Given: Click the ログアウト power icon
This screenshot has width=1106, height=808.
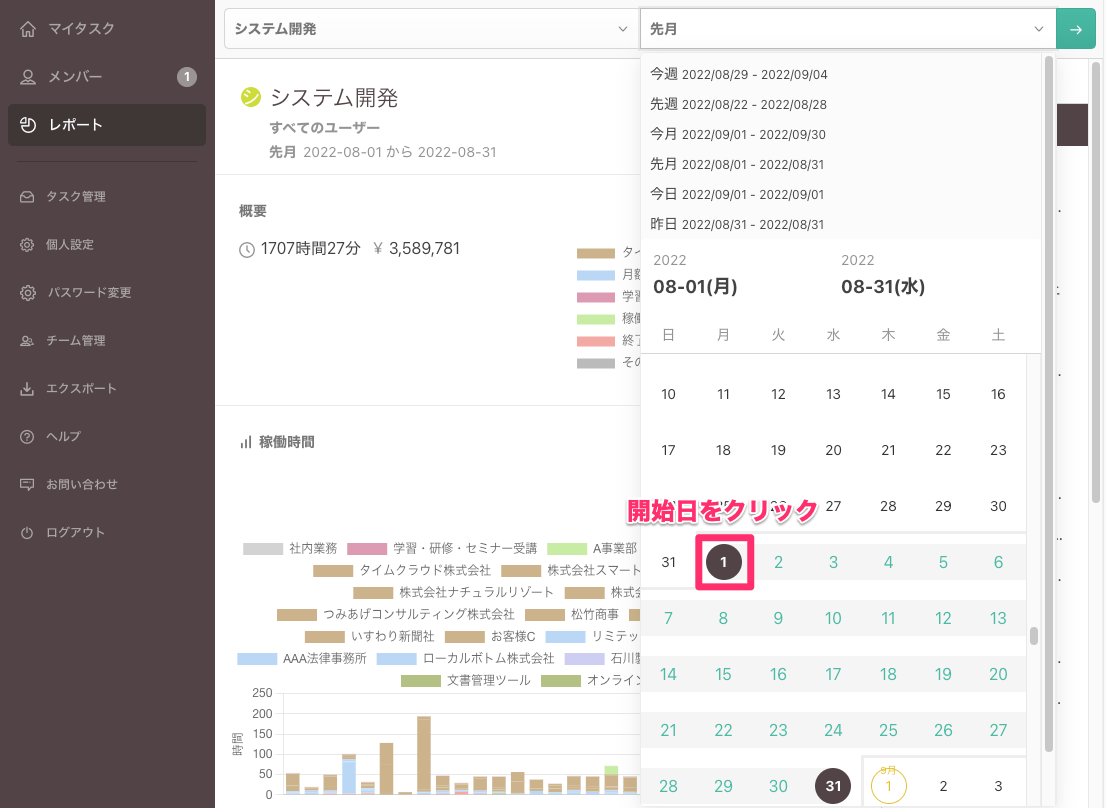Looking at the screenshot, I should coord(28,532).
